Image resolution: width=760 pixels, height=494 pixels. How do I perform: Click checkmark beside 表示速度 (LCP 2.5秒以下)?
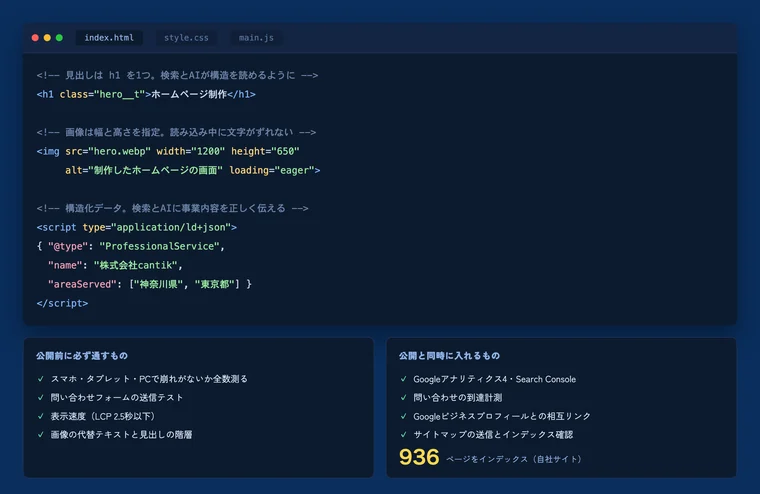[41, 416]
